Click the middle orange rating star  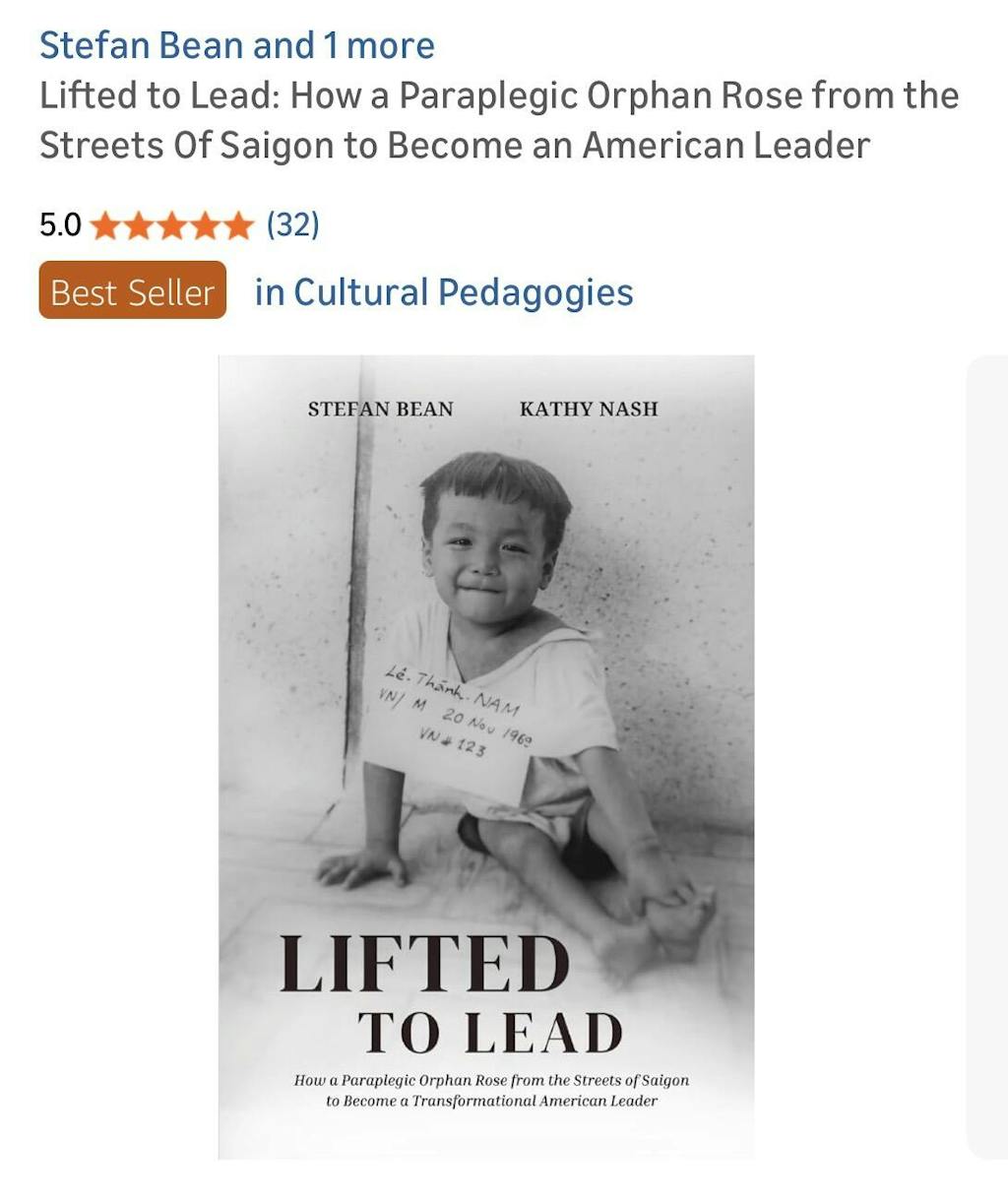tap(172, 226)
